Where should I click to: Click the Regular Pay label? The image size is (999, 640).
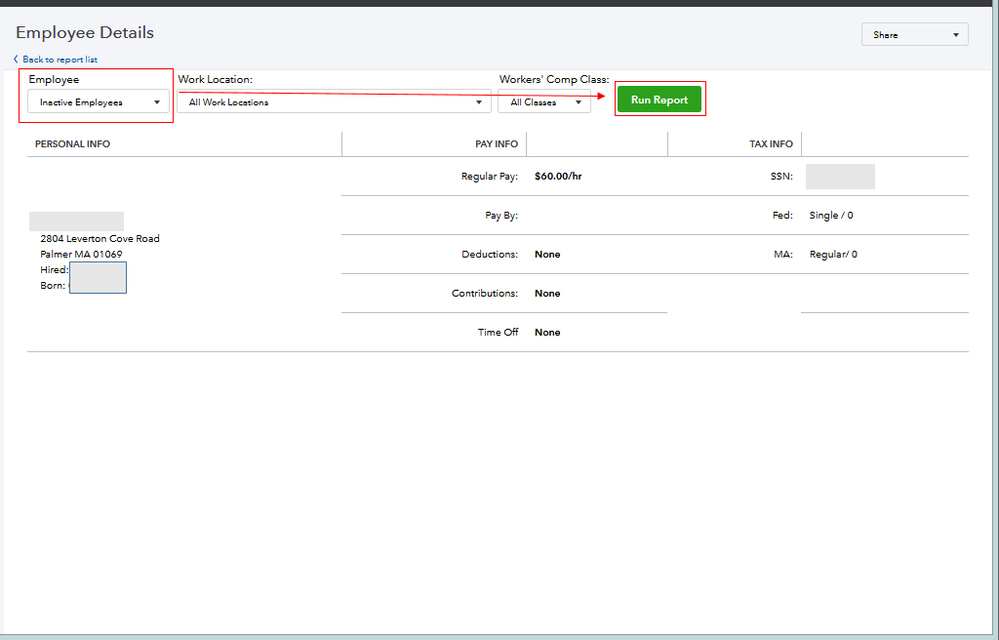coord(490,176)
